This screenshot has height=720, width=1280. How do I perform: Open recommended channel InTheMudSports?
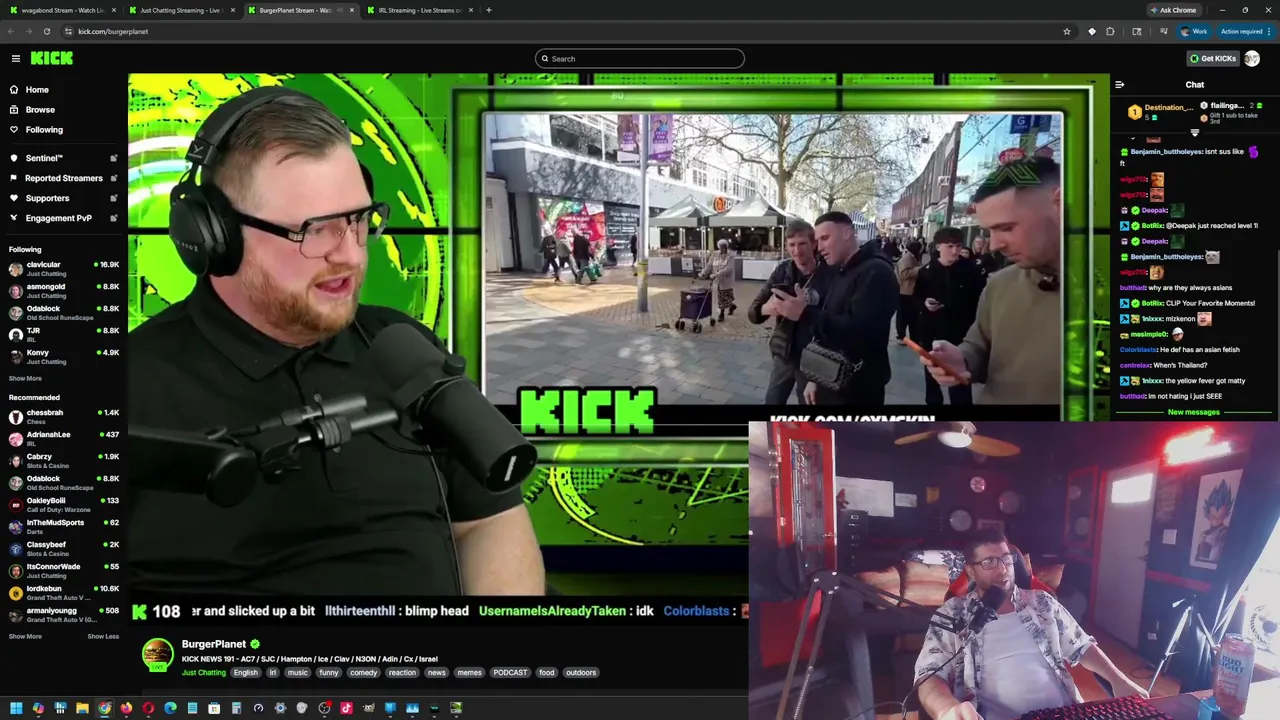point(64,526)
